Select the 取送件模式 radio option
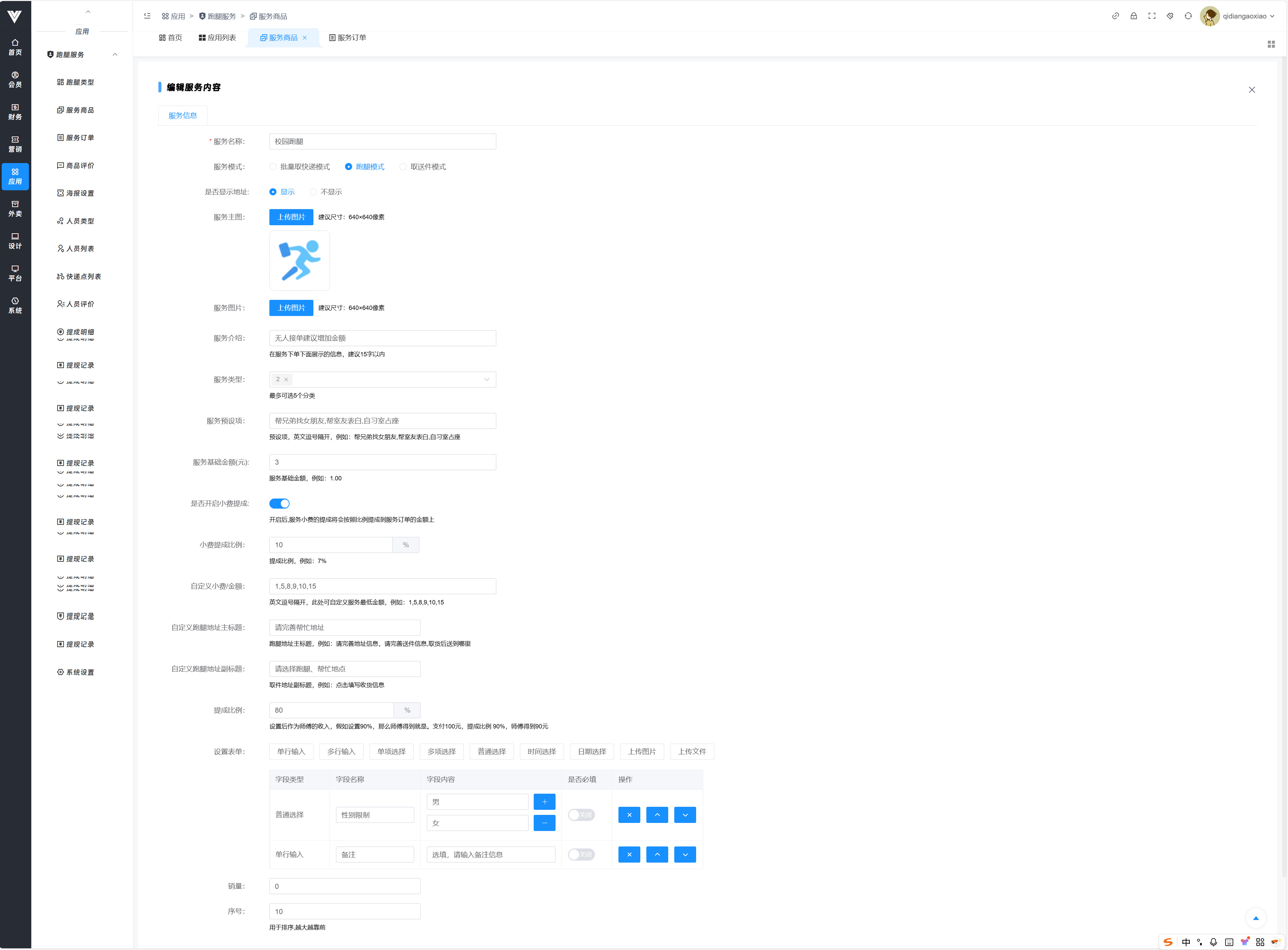Viewport: 1288px width, 950px height. coord(403,167)
